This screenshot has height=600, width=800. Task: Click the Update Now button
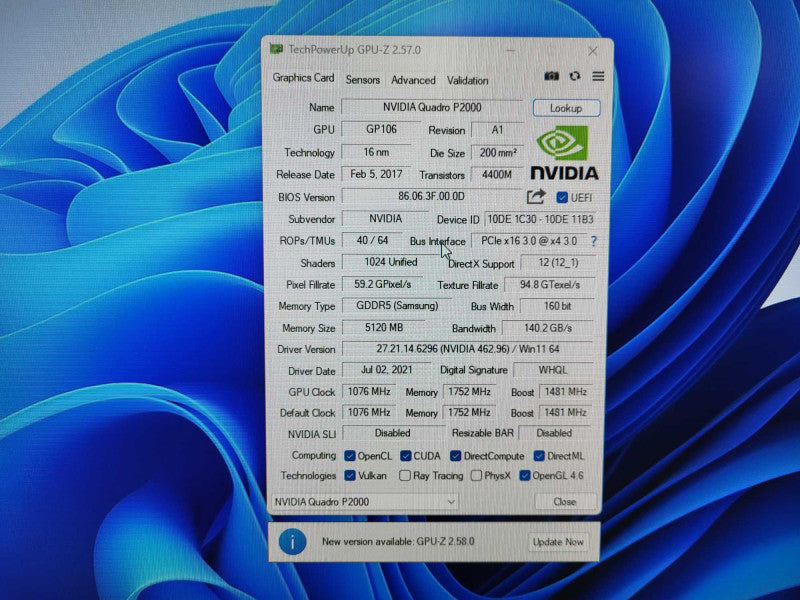(x=558, y=542)
